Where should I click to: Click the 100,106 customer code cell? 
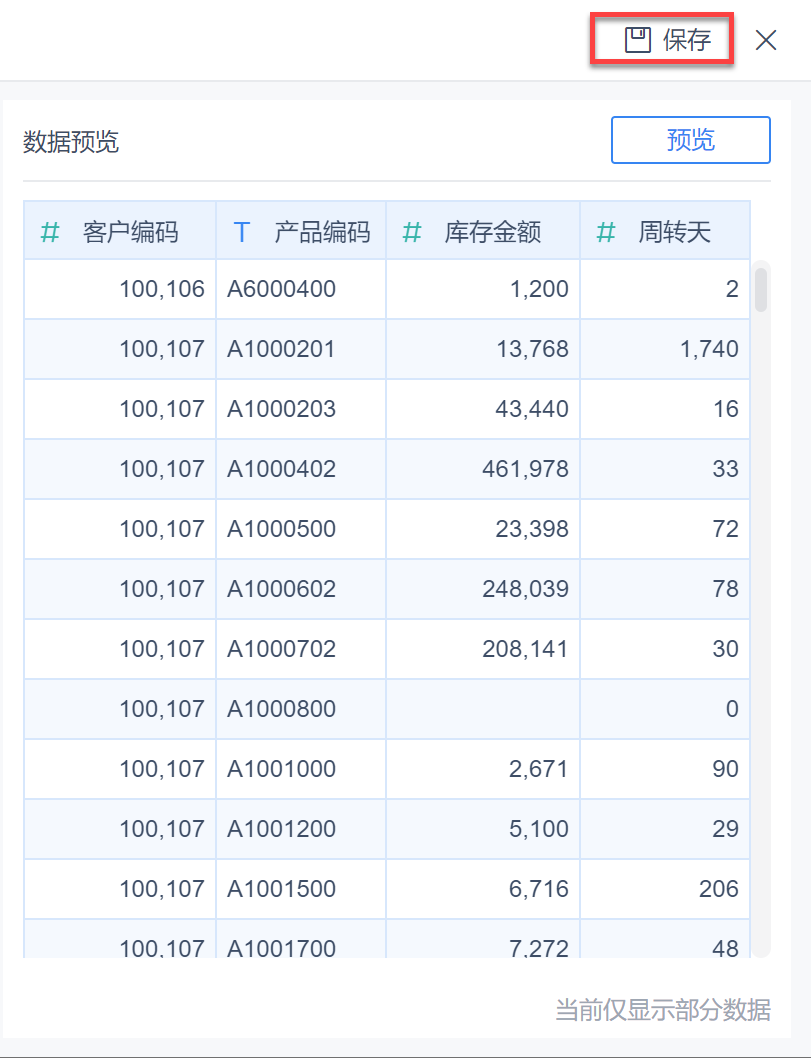coord(120,289)
